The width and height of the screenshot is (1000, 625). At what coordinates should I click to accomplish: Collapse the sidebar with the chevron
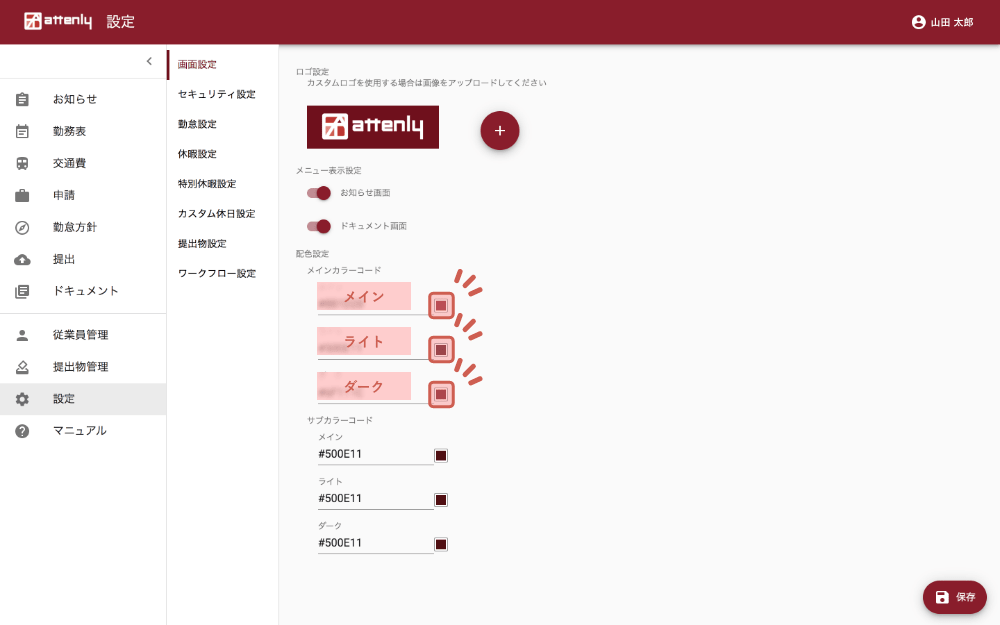(x=149, y=61)
